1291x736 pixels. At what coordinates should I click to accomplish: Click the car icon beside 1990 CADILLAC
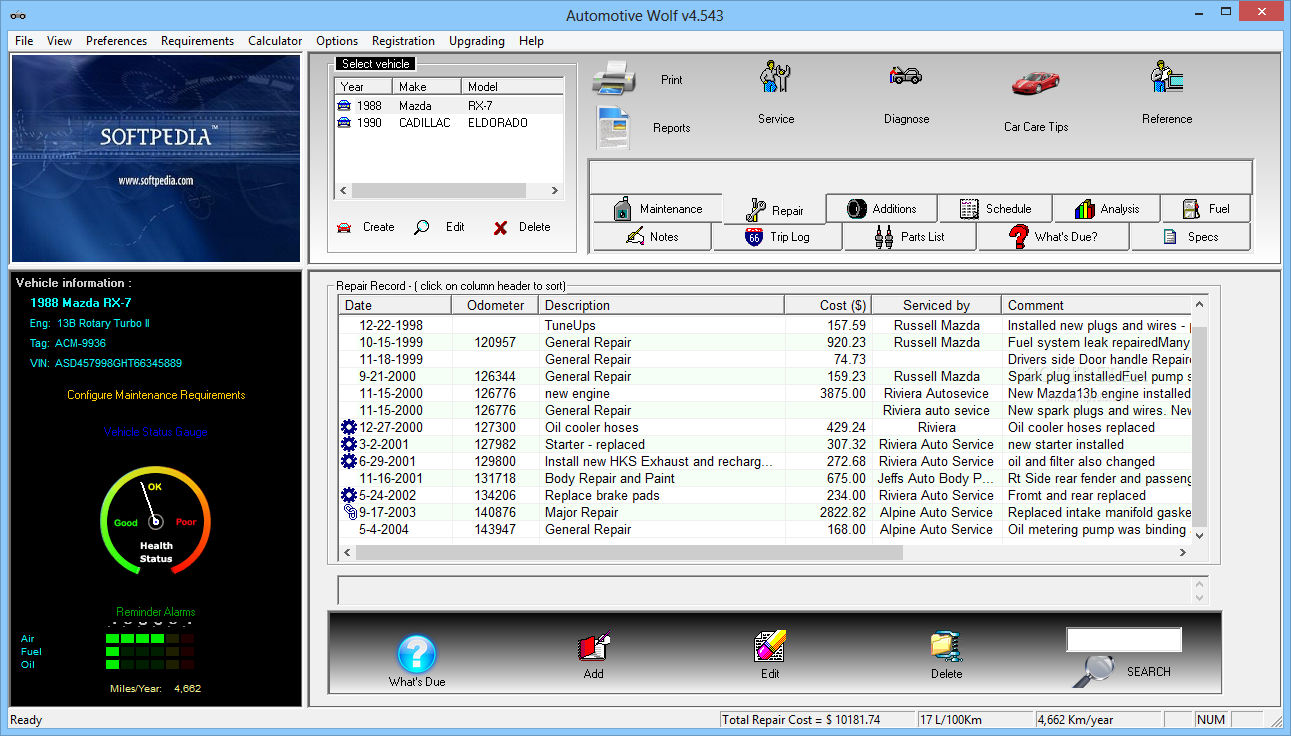coord(345,122)
